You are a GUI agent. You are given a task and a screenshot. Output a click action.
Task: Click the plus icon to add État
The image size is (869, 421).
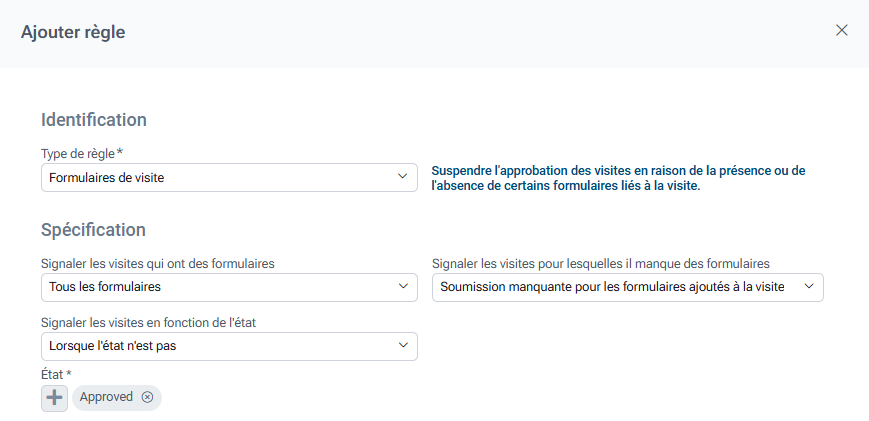(x=54, y=397)
